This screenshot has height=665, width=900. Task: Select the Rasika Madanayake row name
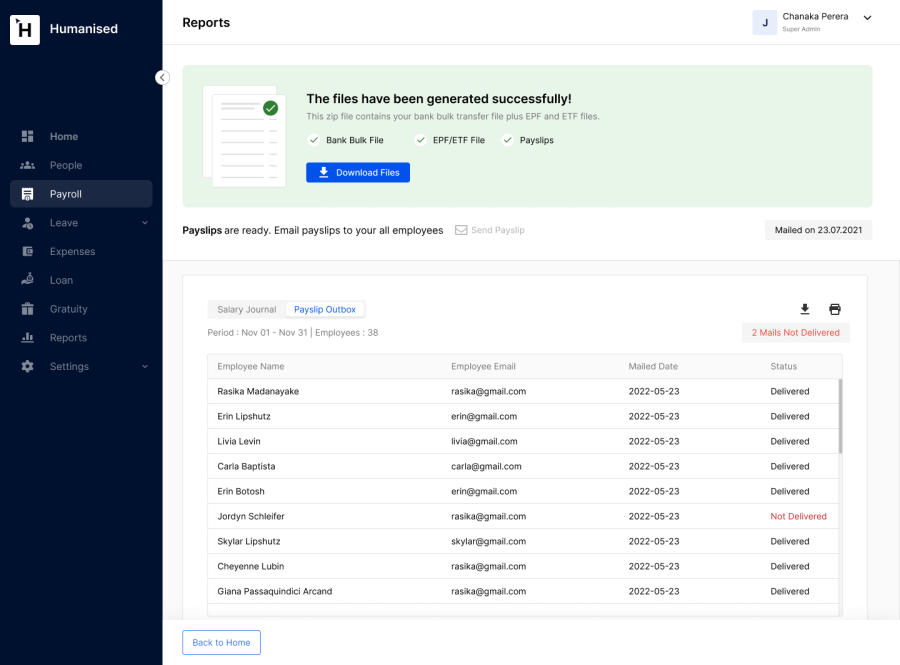coord(258,391)
